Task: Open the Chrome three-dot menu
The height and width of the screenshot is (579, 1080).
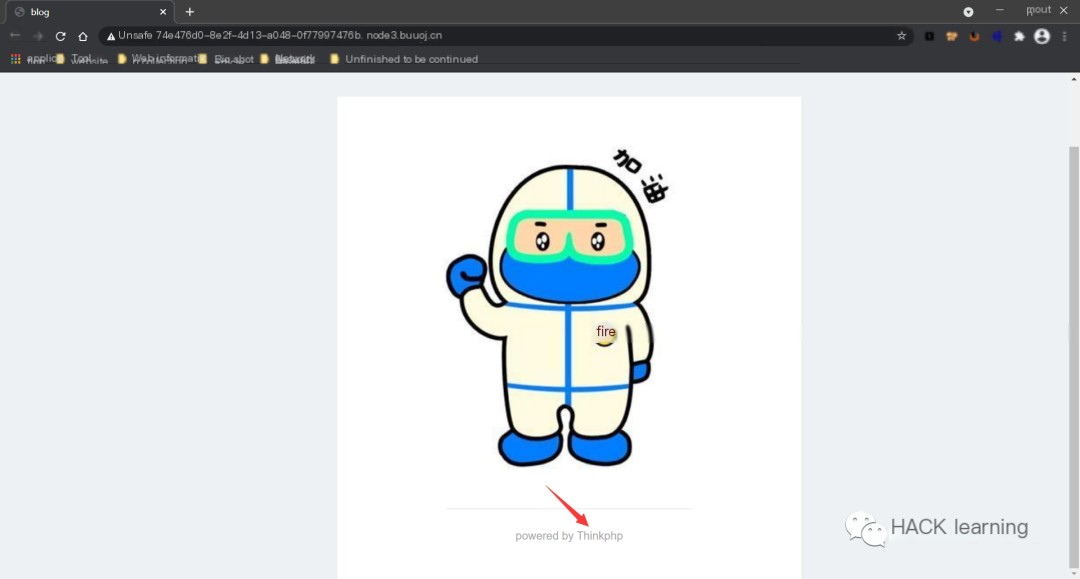Action: (1064, 36)
